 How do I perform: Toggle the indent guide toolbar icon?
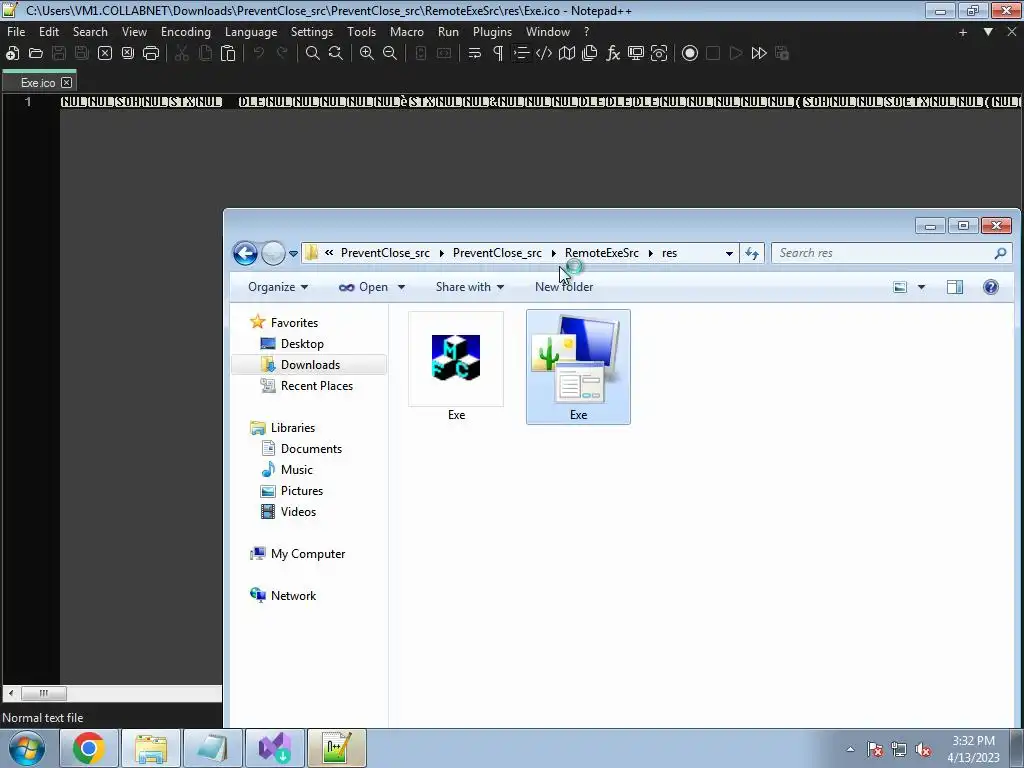[521, 54]
